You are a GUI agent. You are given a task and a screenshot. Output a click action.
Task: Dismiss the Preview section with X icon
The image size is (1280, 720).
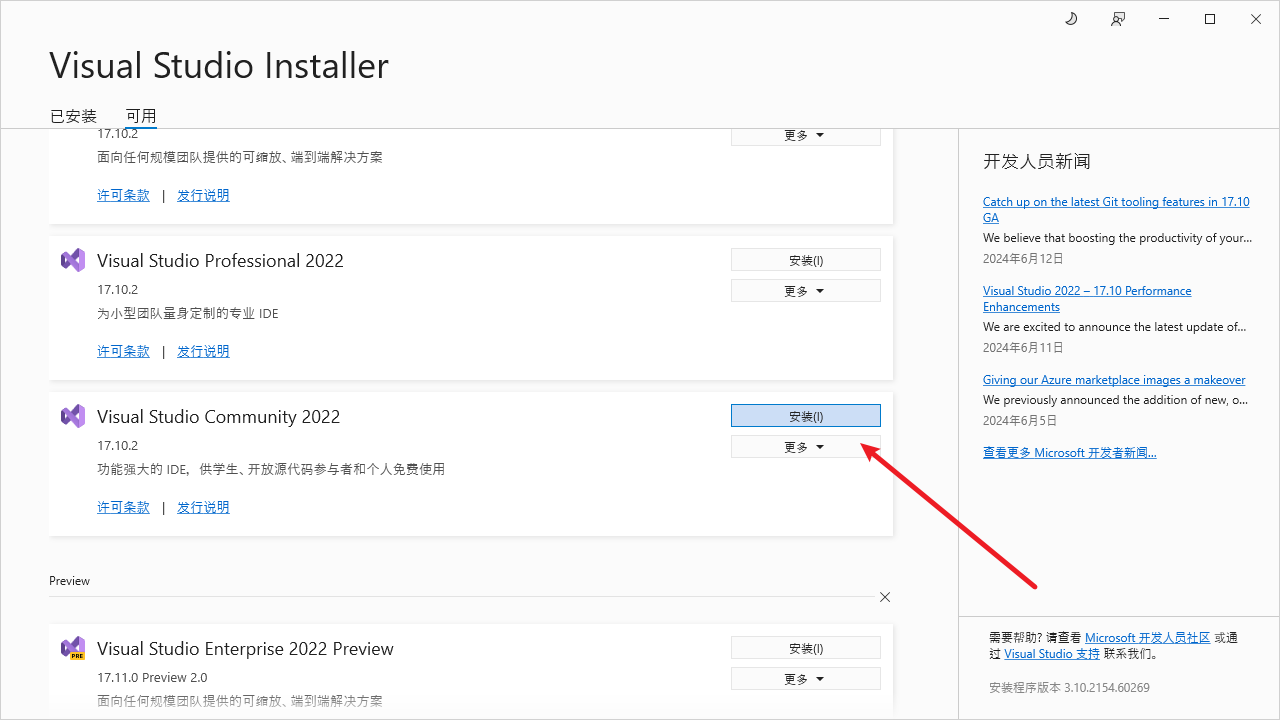pos(885,597)
